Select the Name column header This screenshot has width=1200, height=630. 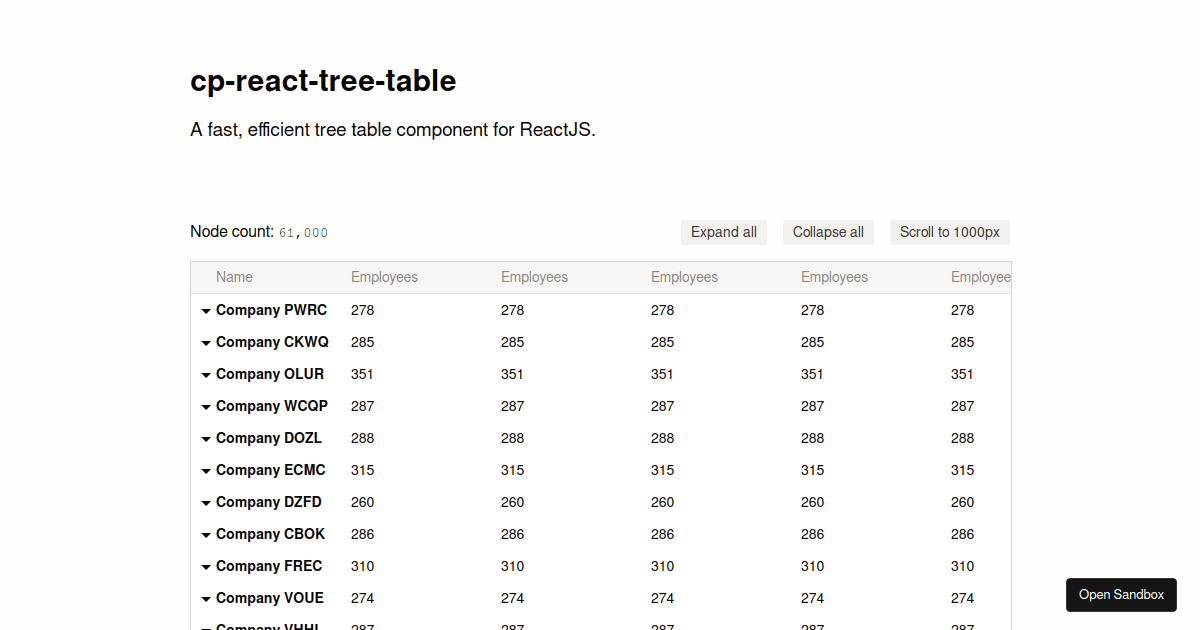[x=234, y=277]
